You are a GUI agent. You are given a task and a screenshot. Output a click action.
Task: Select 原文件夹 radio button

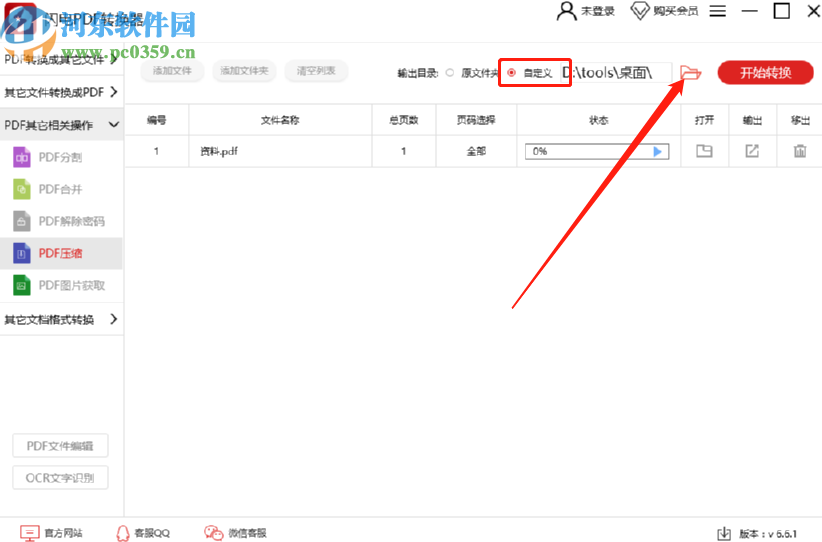tap(450, 73)
